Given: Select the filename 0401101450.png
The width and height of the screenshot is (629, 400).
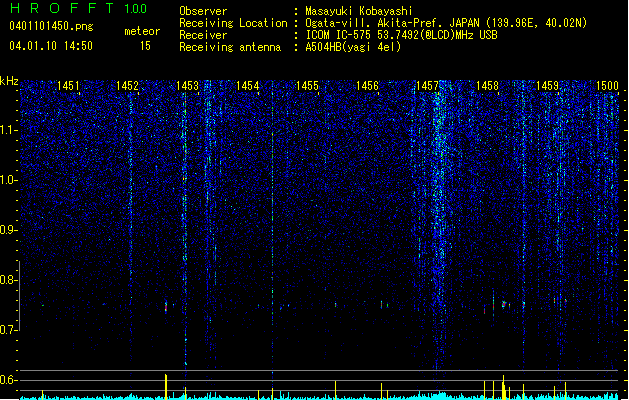Looking at the screenshot, I should [51, 26].
